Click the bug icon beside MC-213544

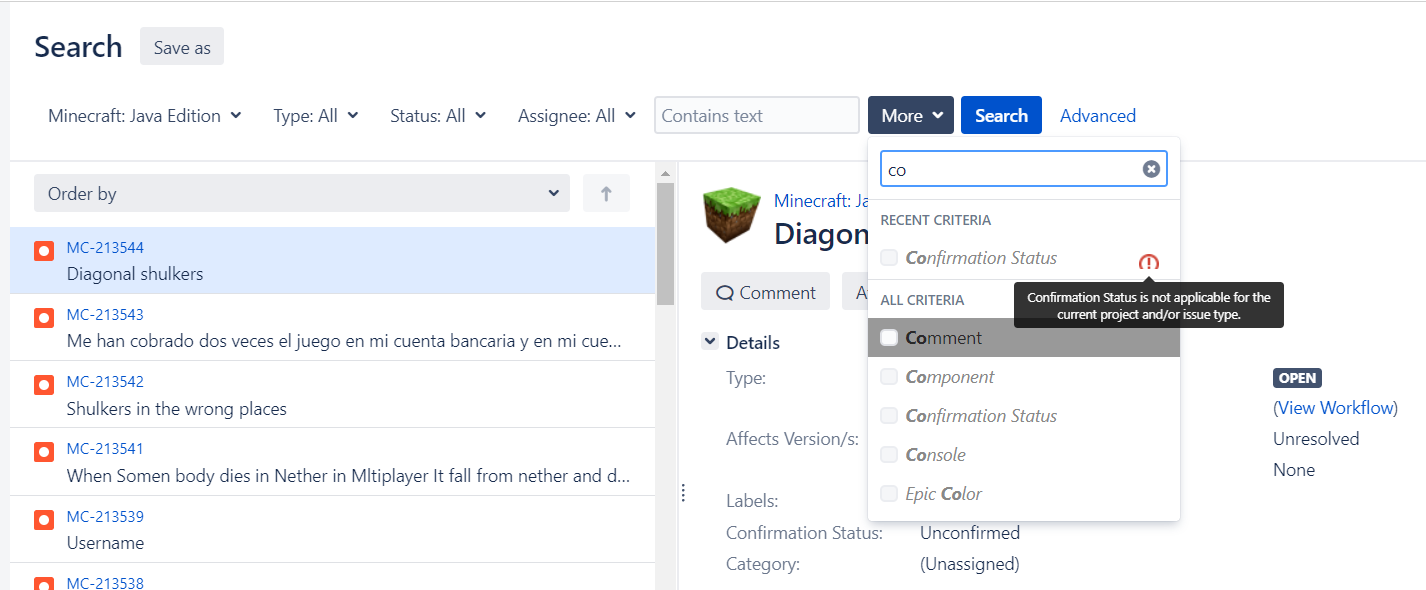point(44,251)
